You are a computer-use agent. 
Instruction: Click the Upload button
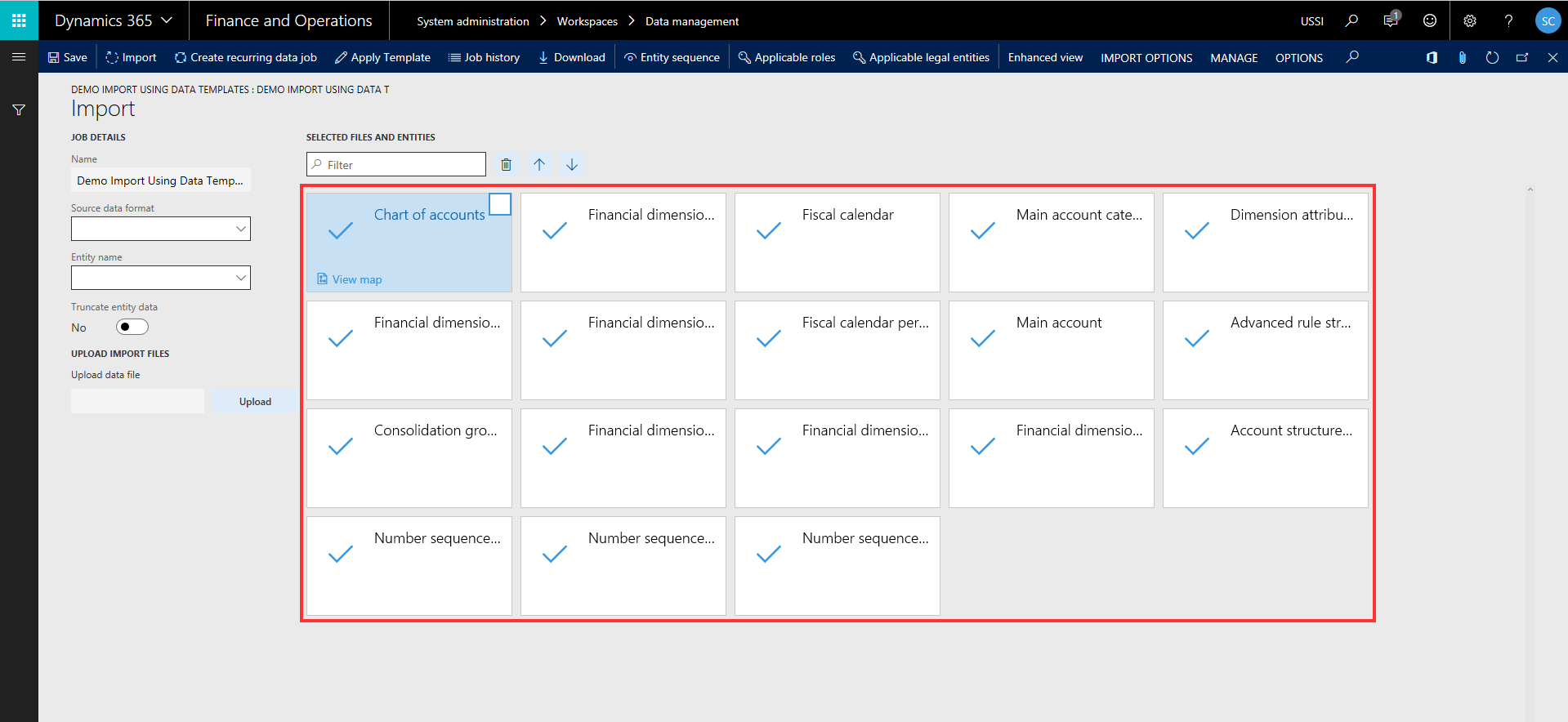tap(255, 402)
